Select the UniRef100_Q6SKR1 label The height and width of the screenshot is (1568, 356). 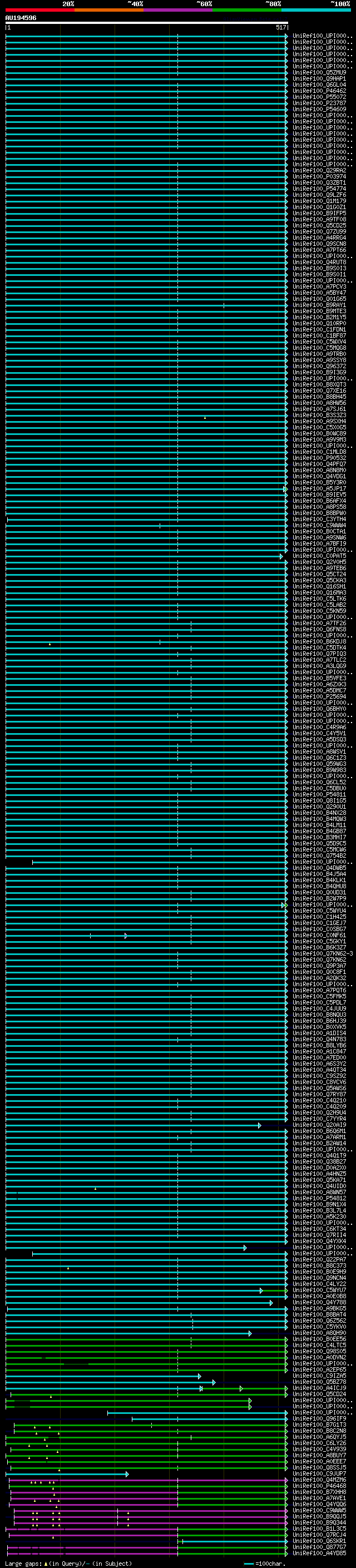(x=319, y=1541)
